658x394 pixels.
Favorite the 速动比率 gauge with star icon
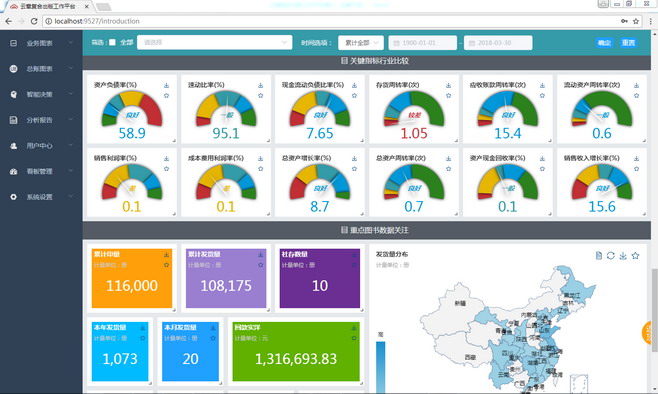[x=261, y=96]
